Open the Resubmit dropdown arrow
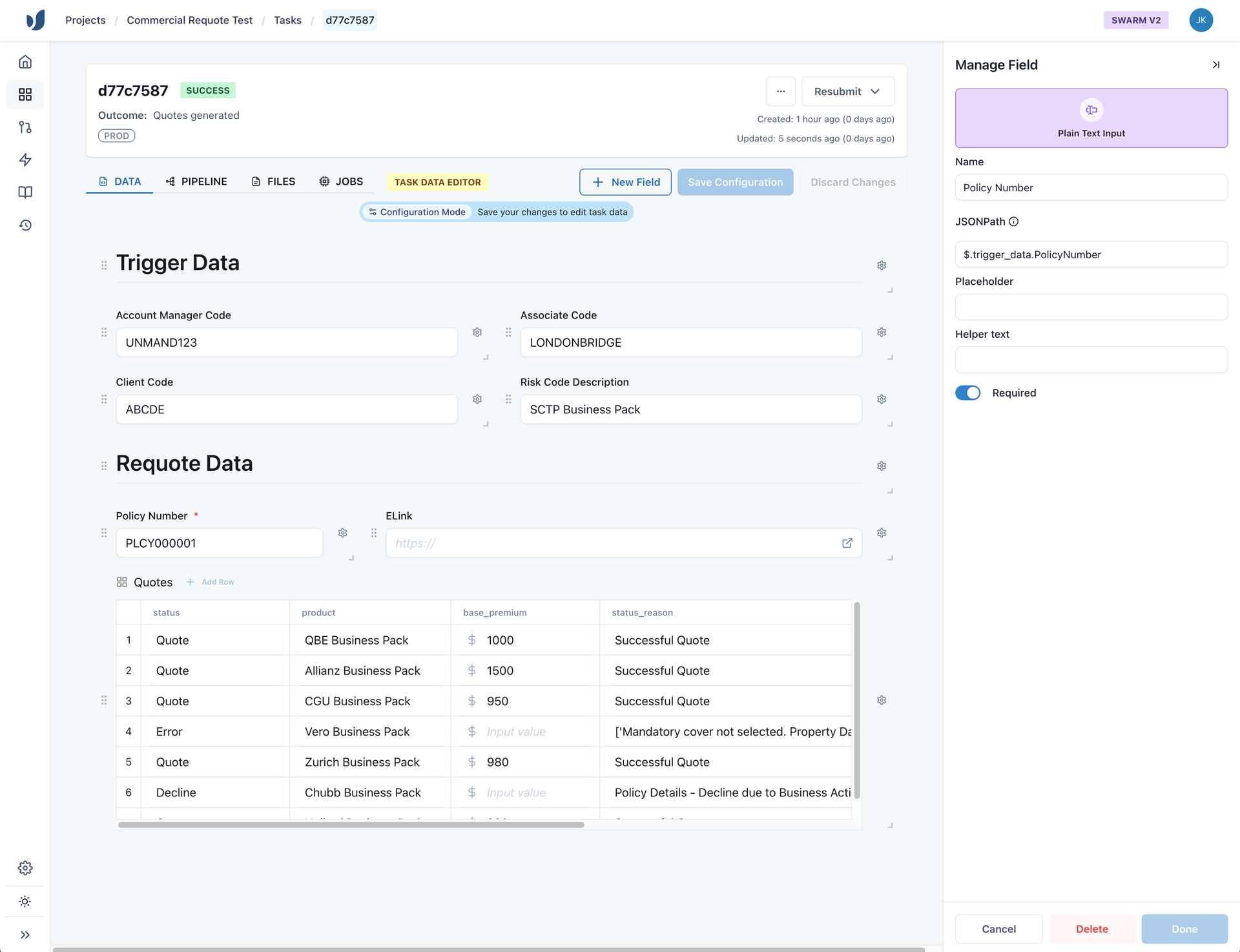The width and height of the screenshot is (1240, 952). [x=876, y=91]
